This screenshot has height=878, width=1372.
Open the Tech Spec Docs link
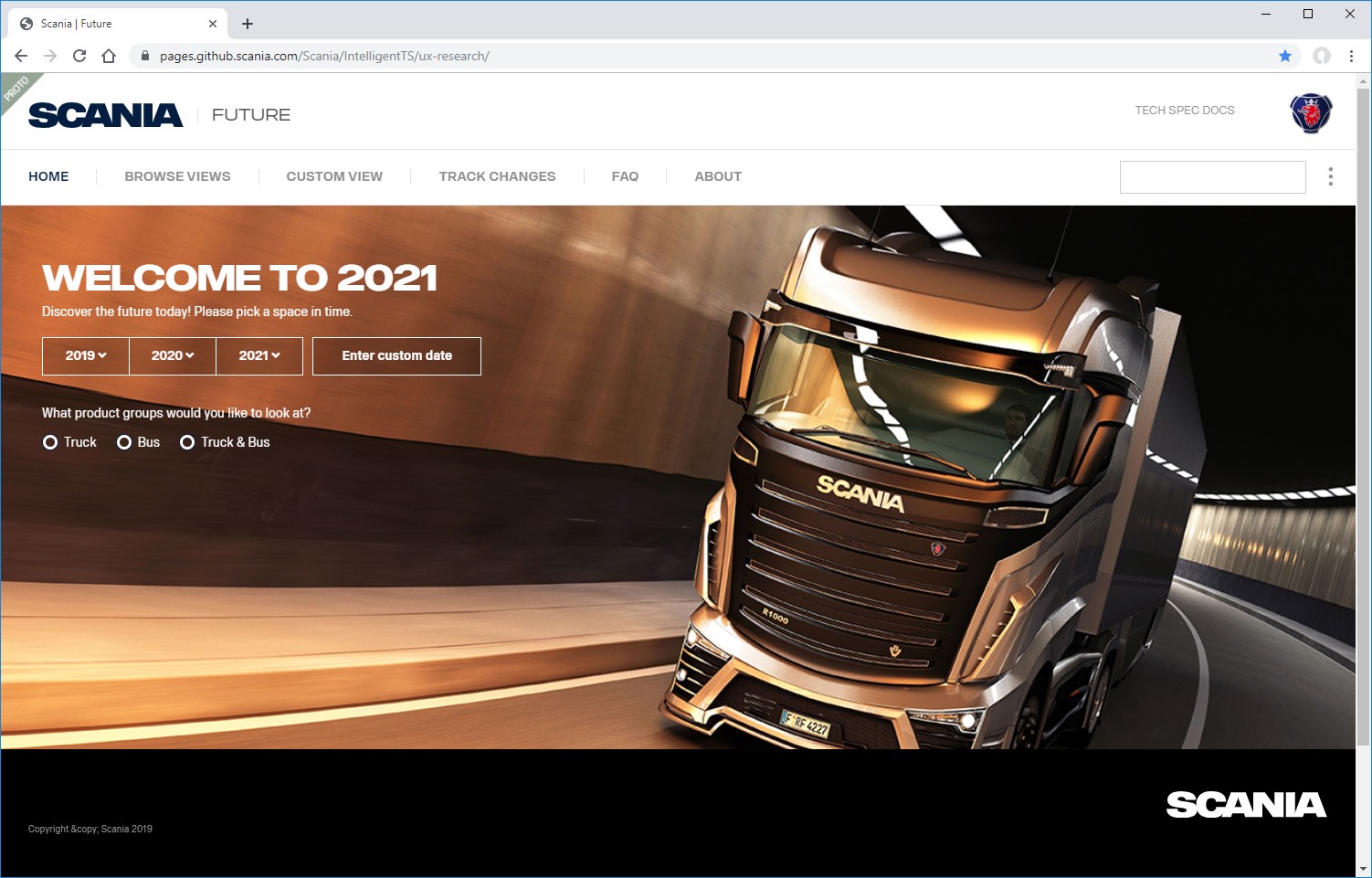(x=1184, y=111)
